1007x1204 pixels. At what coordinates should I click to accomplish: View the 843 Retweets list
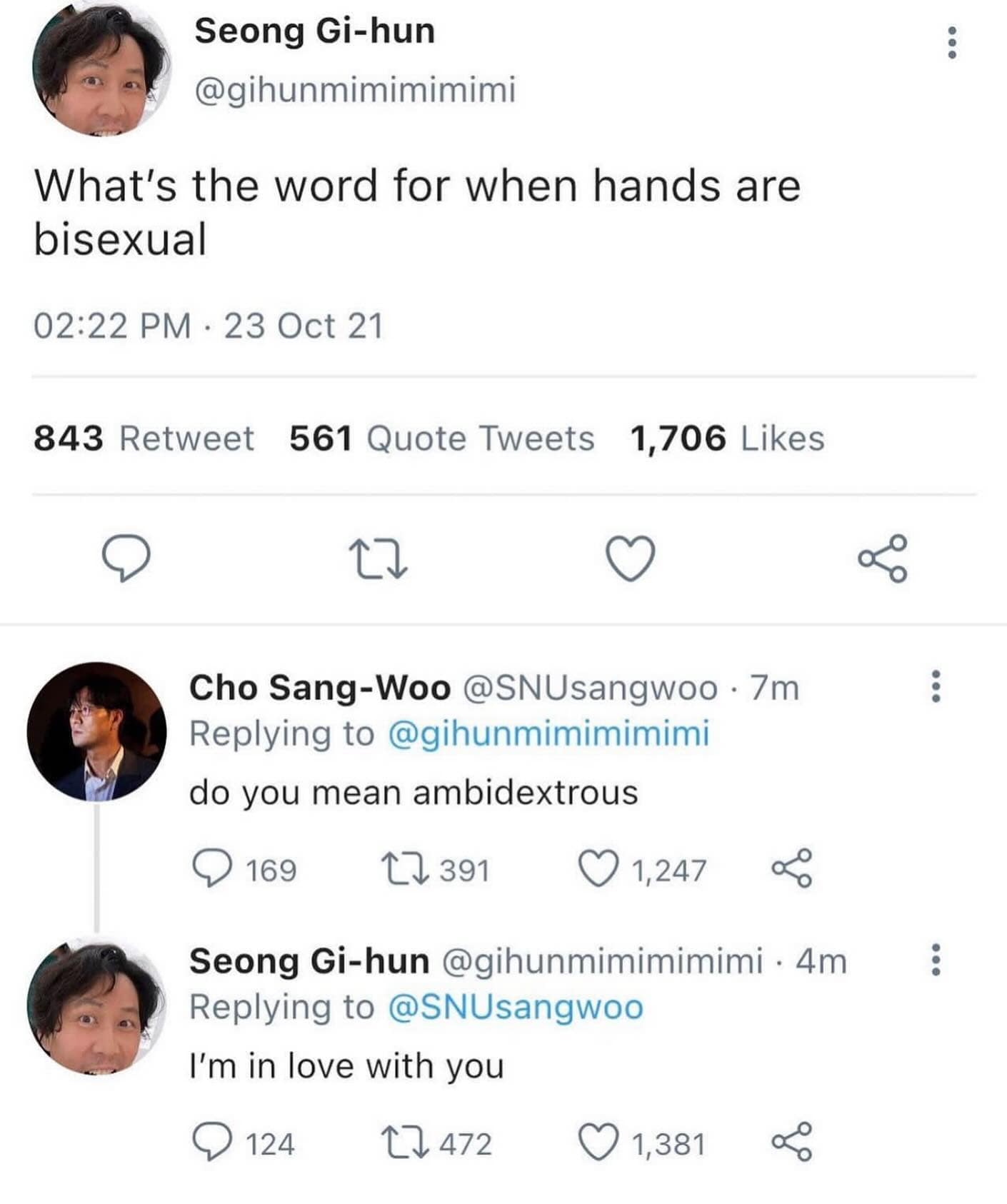(144, 438)
